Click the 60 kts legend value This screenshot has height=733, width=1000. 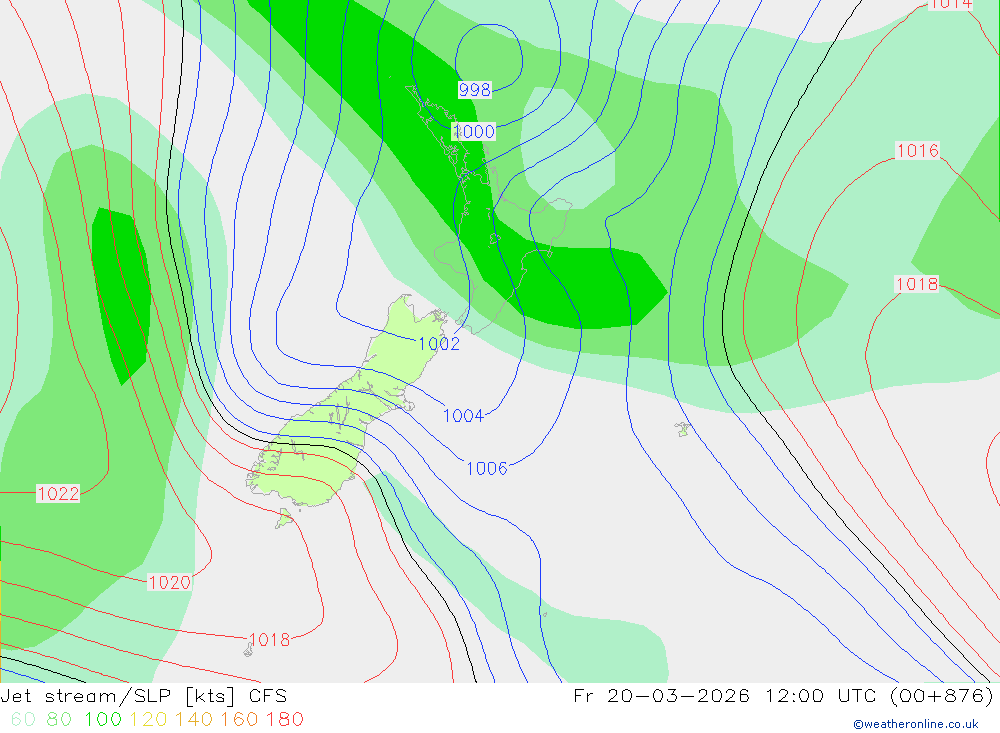coord(23,720)
